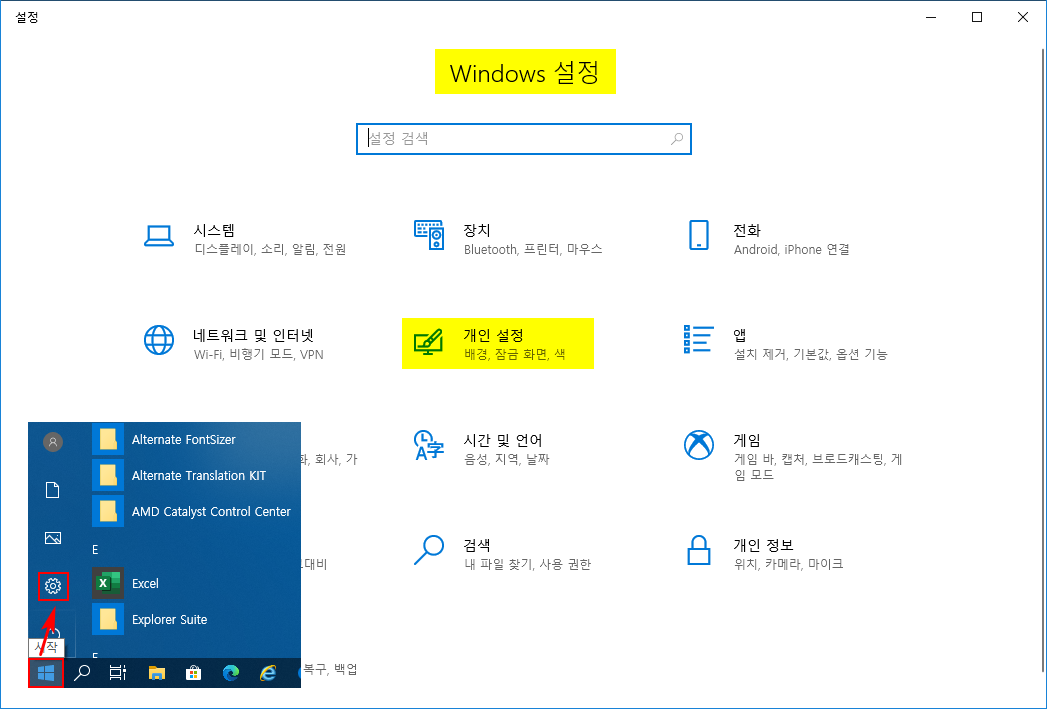Click '위치, 카메라, 마이크' description text

tap(788, 565)
